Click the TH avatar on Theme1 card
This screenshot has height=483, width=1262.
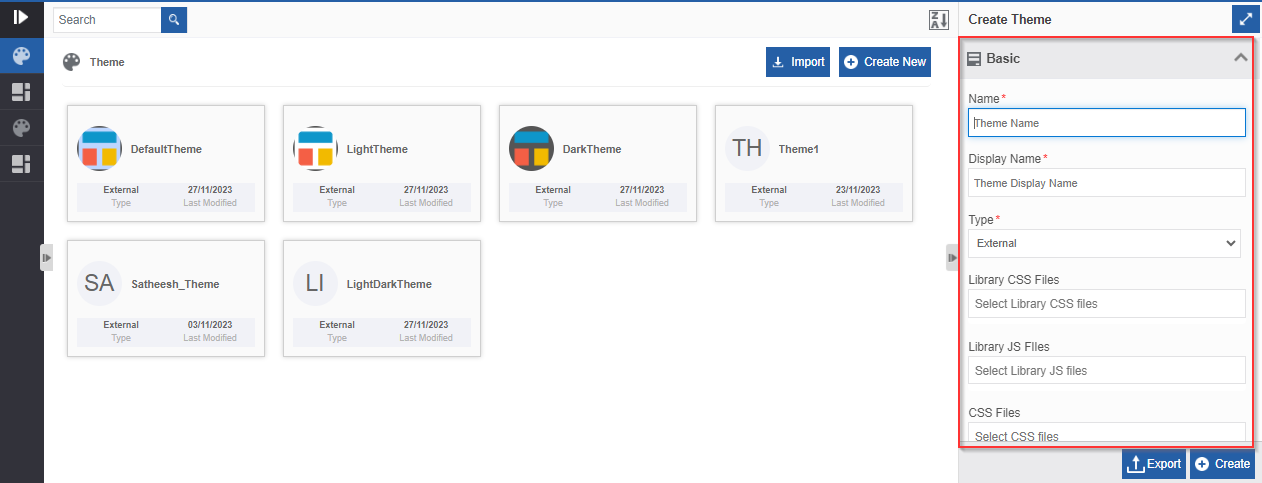pyautogui.click(x=747, y=149)
